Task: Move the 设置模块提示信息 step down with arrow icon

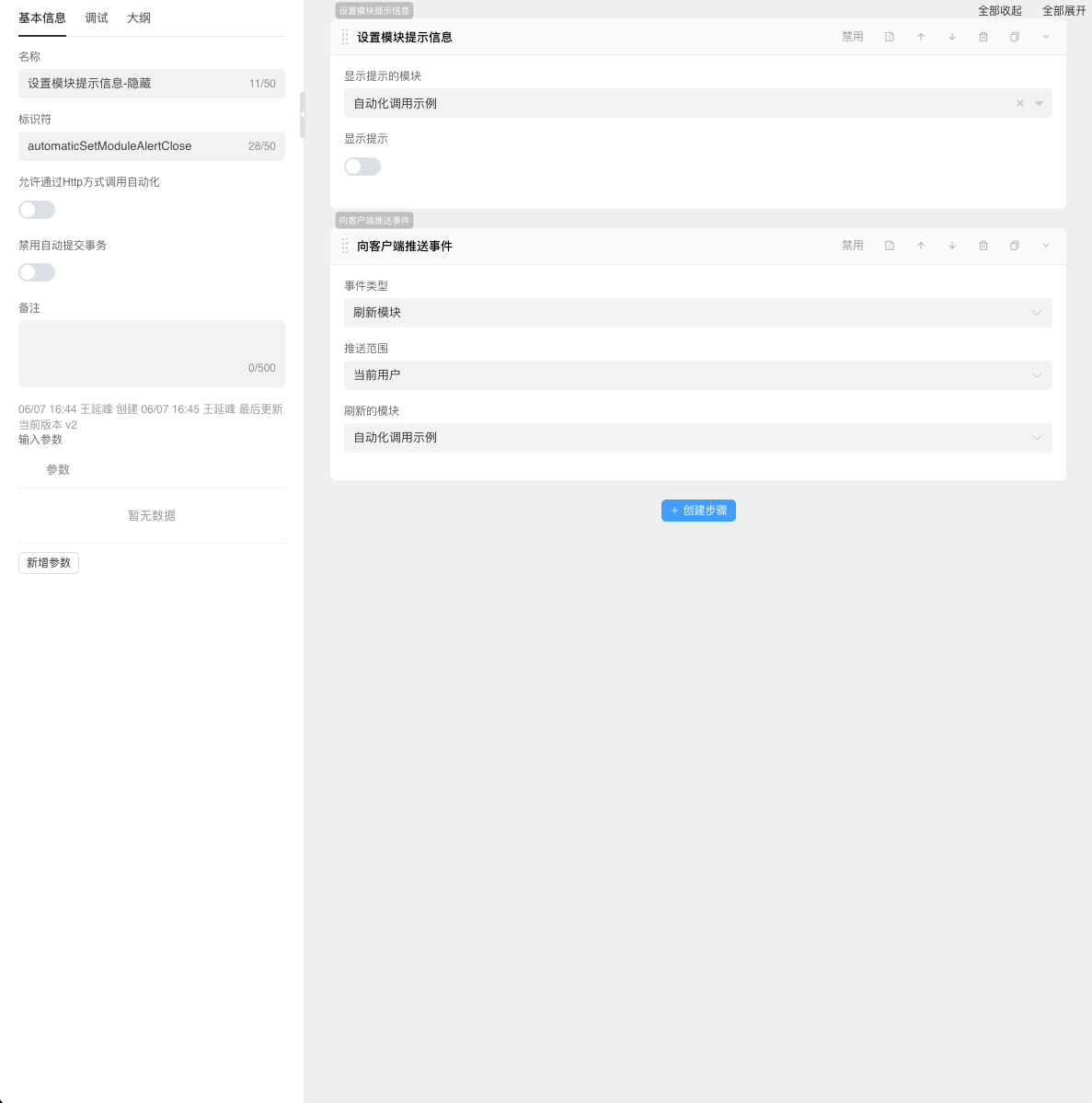Action: 952,37
